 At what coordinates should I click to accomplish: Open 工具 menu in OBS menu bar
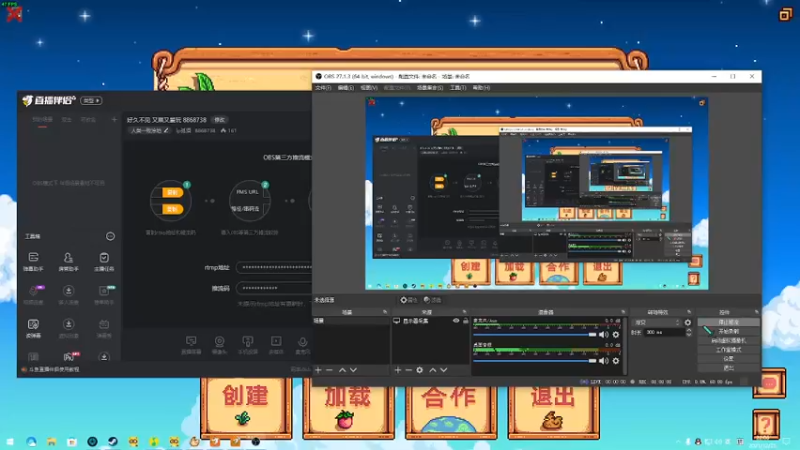coord(457,88)
